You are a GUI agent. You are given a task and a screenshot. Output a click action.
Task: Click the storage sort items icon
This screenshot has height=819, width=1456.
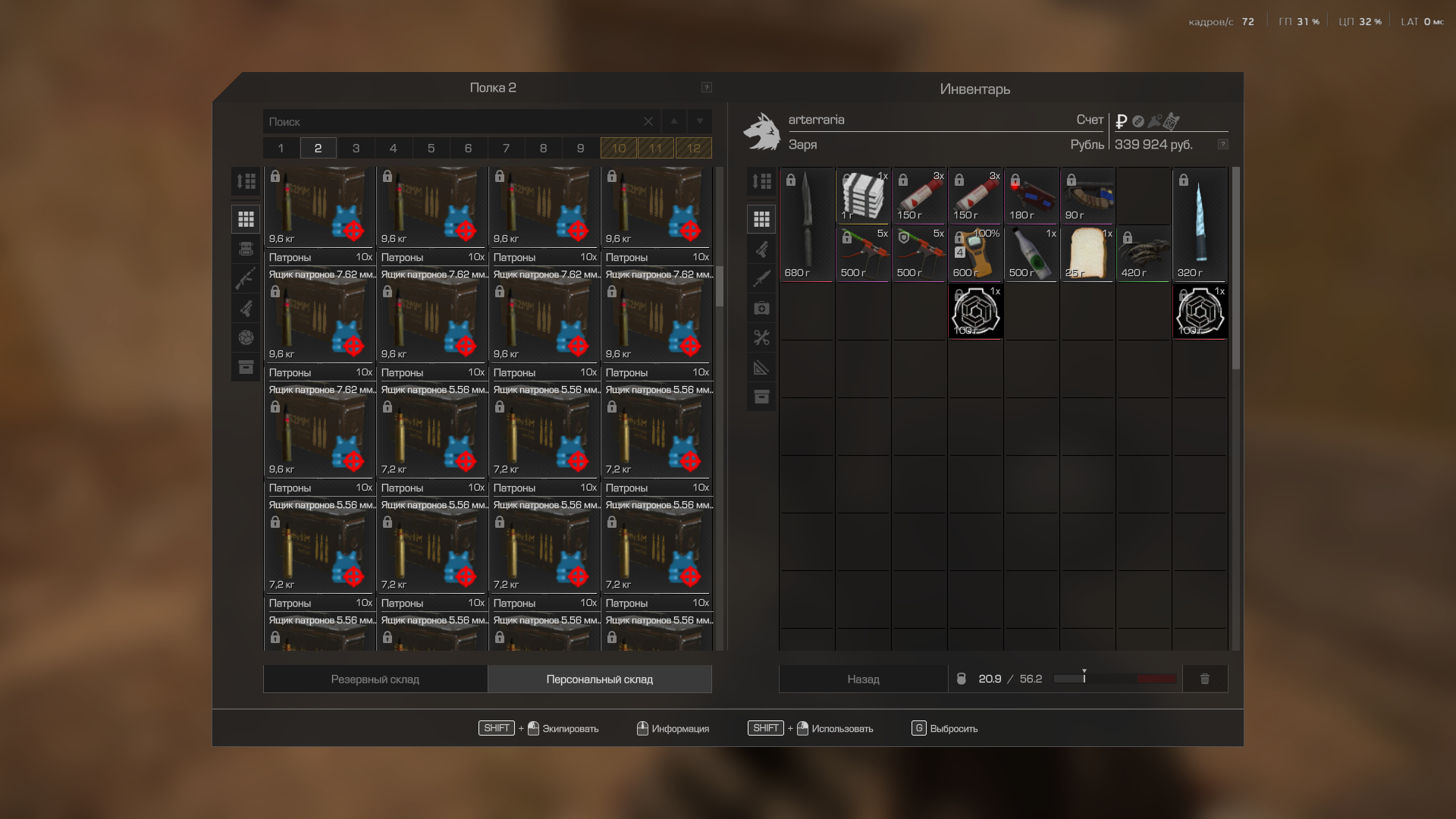(x=246, y=181)
